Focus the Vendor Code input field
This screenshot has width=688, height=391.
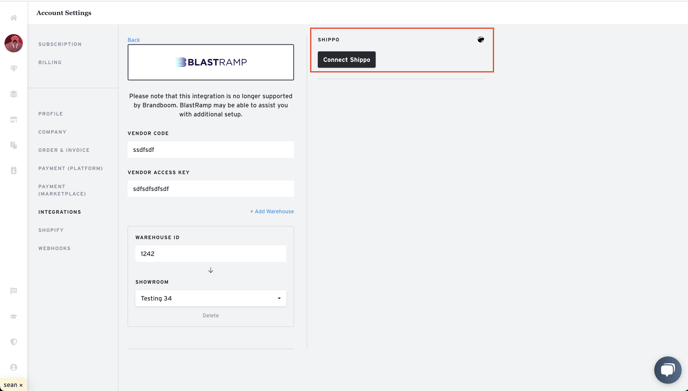coord(211,150)
